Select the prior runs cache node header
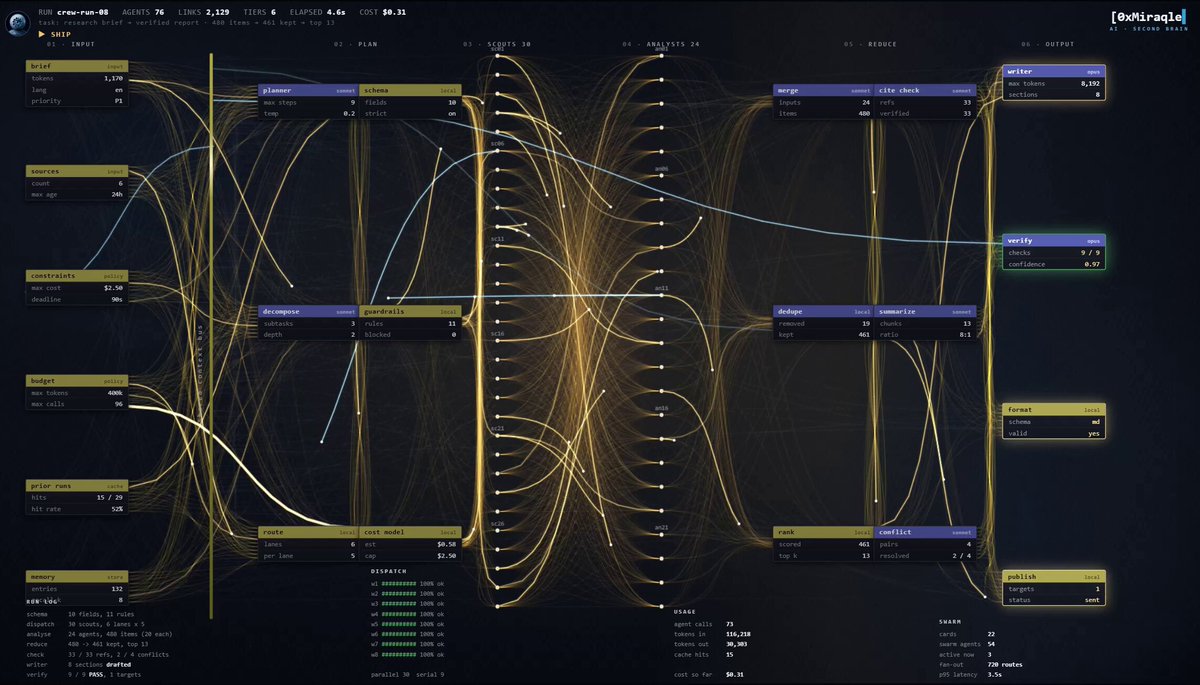The image size is (1200, 685). (77, 485)
